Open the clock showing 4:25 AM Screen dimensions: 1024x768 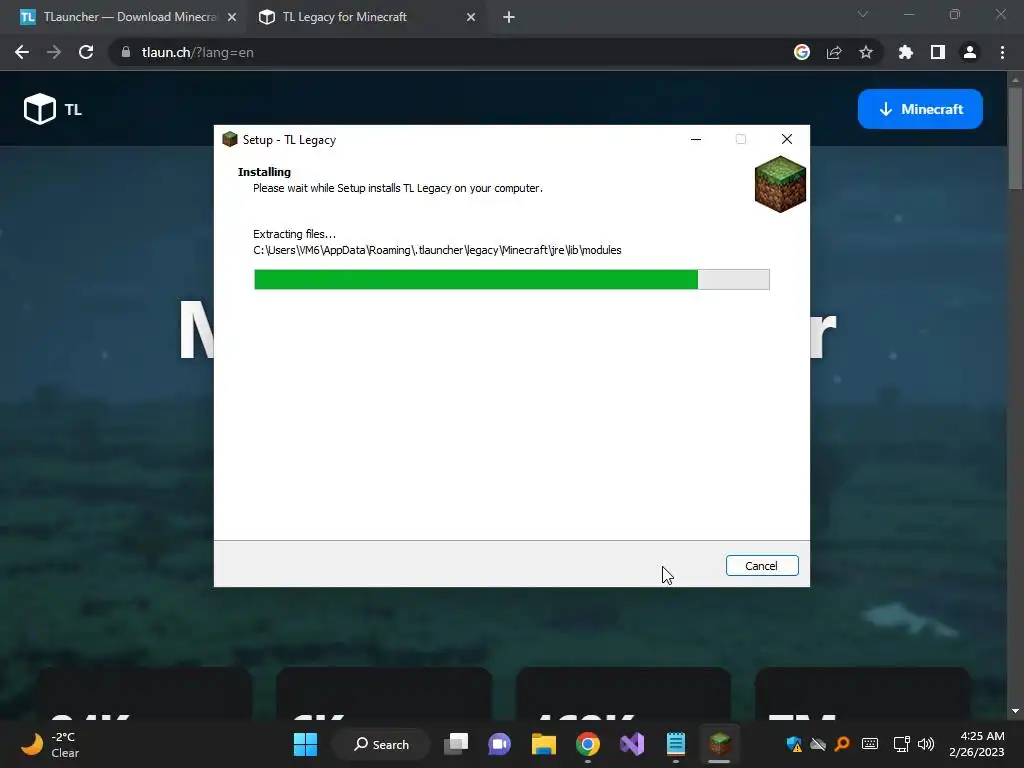[977, 744]
